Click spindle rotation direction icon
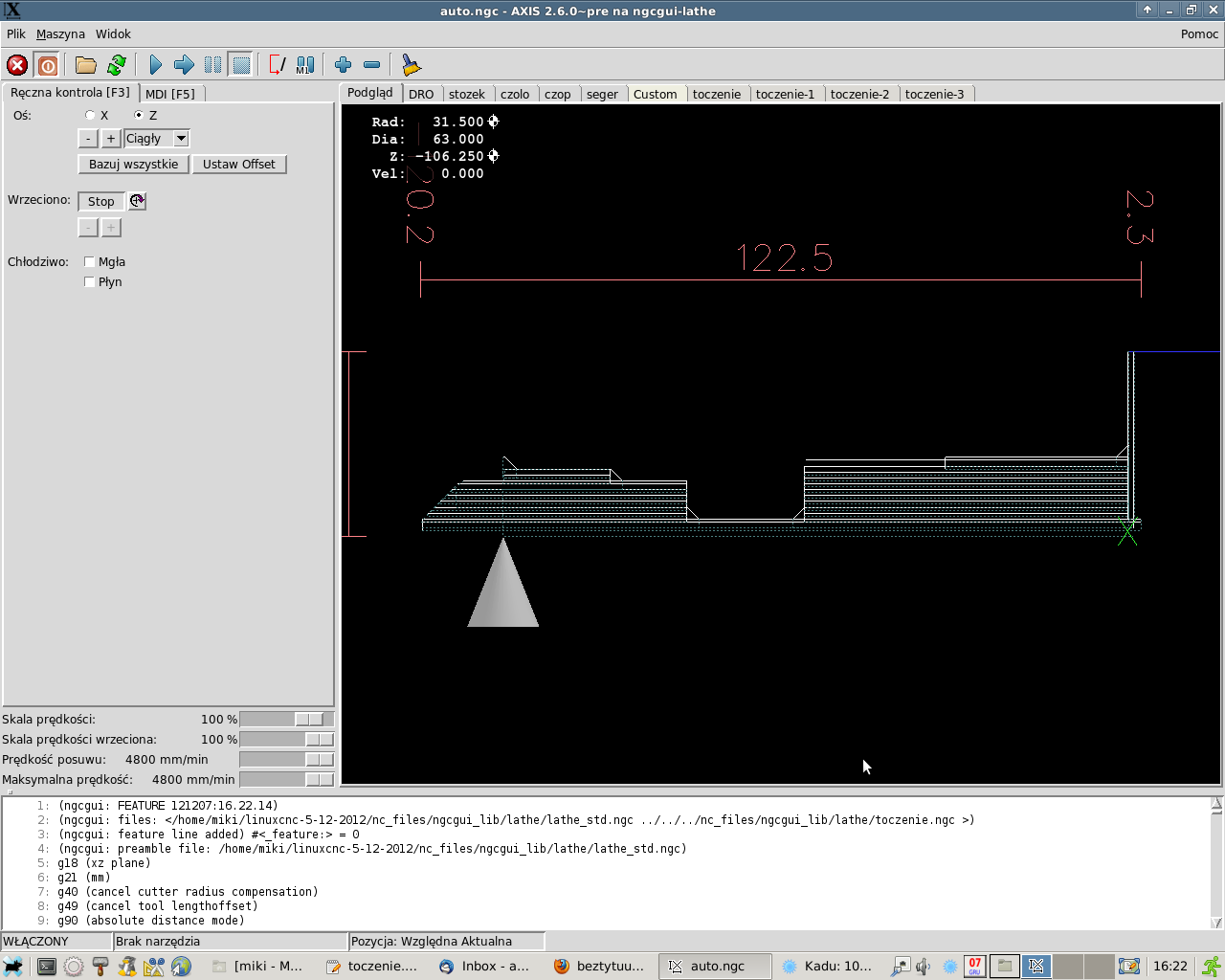This screenshot has height=980, width=1225. tap(137, 201)
